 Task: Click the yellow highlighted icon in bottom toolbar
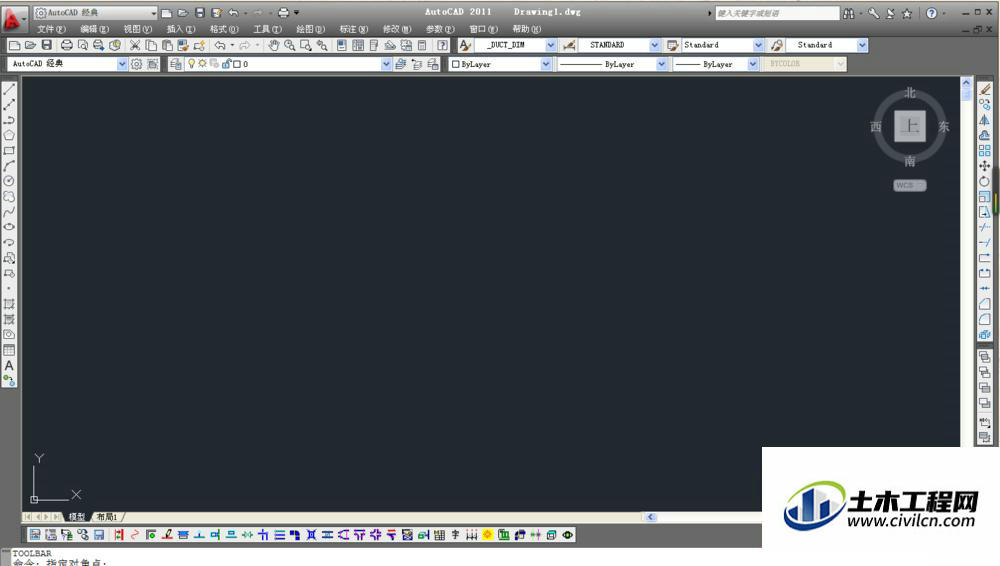[x=488, y=535]
